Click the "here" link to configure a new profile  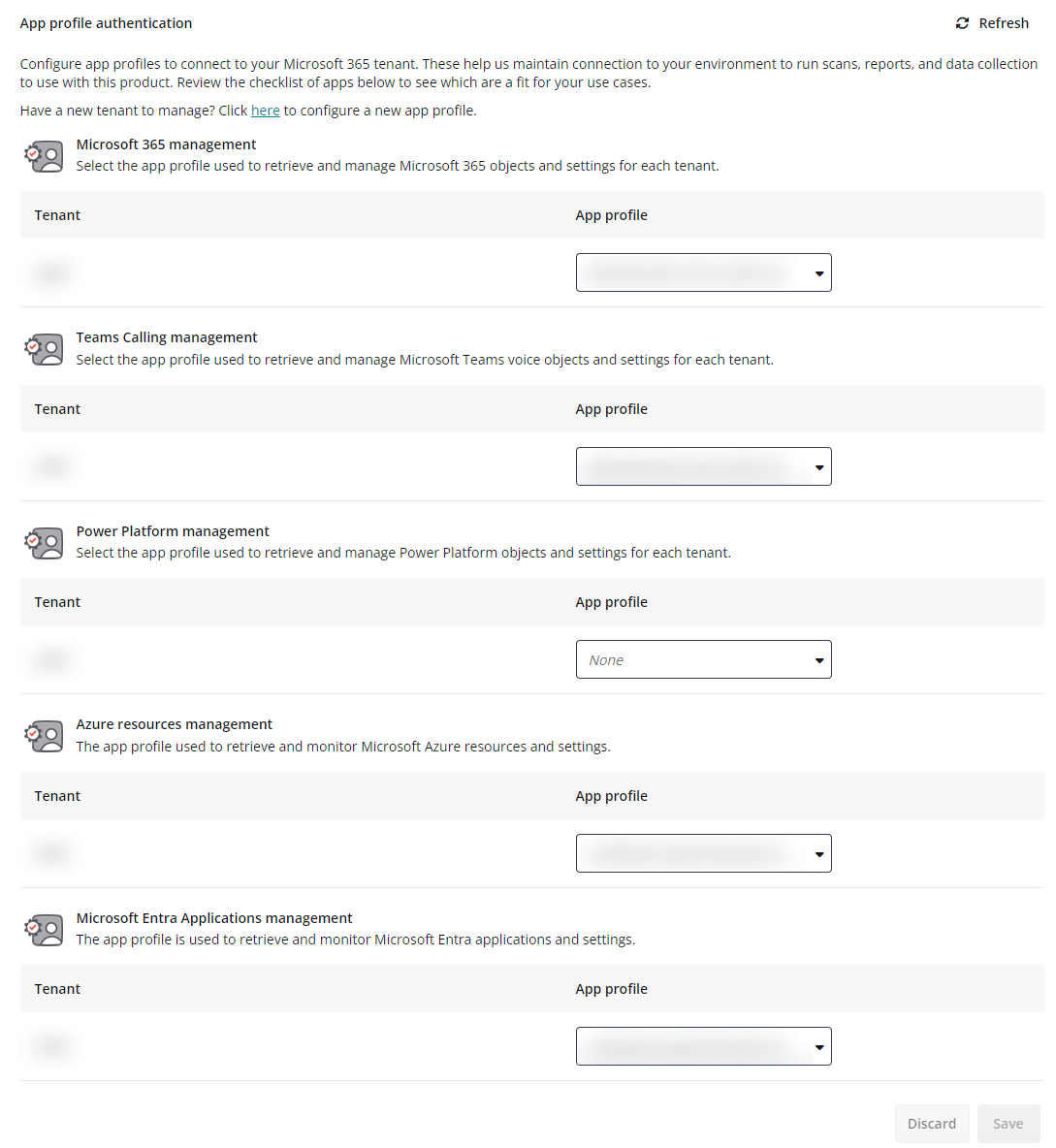pyautogui.click(x=265, y=110)
